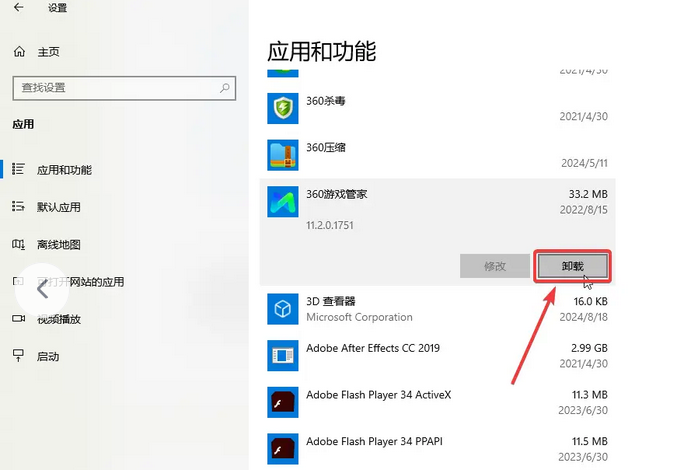Click the Adobe After Effects CC 2019 icon
The width and height of the screenshot is (683, 470).
point(283,355)
